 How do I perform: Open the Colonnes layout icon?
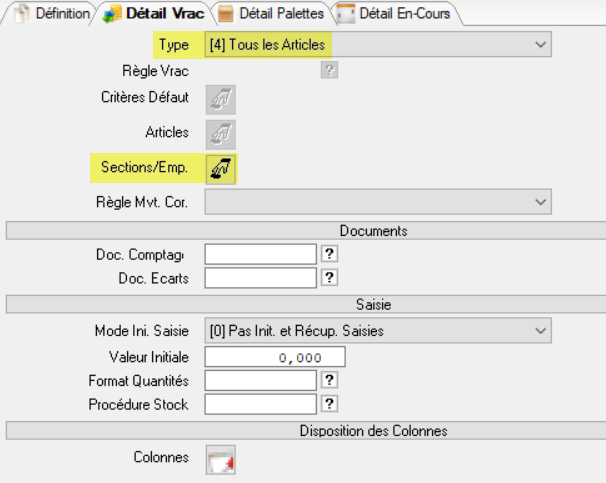coord(220,459)
